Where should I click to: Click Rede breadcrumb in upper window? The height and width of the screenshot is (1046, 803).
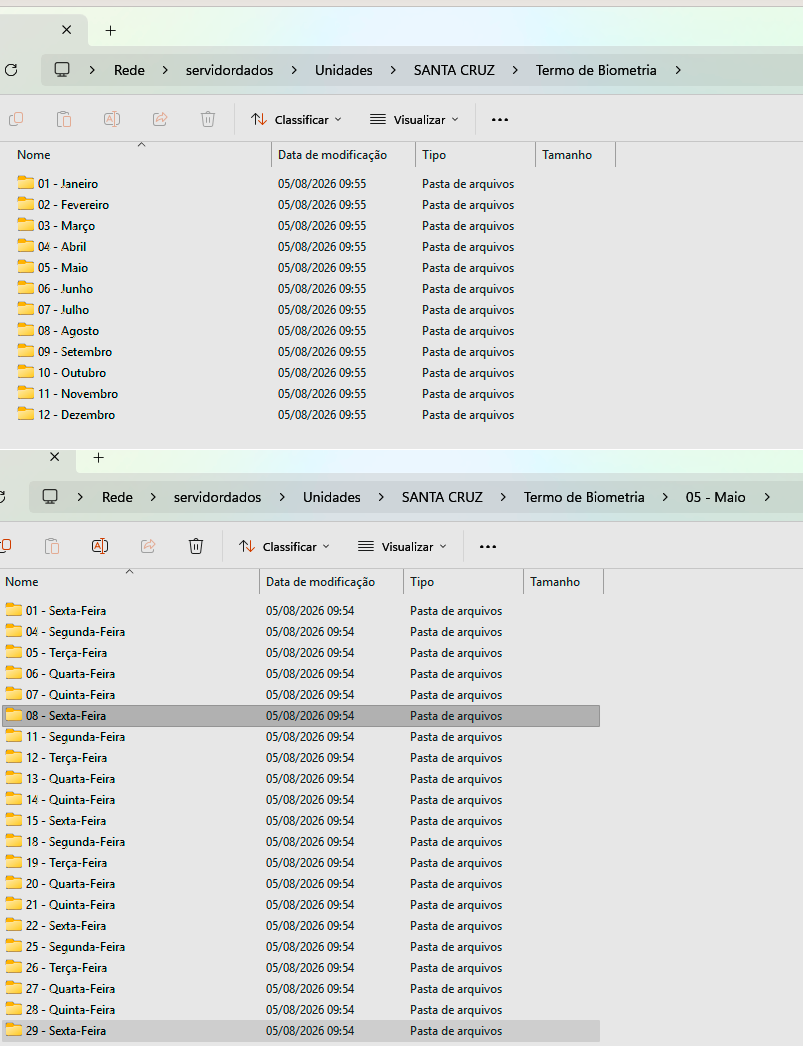(129, 70)
